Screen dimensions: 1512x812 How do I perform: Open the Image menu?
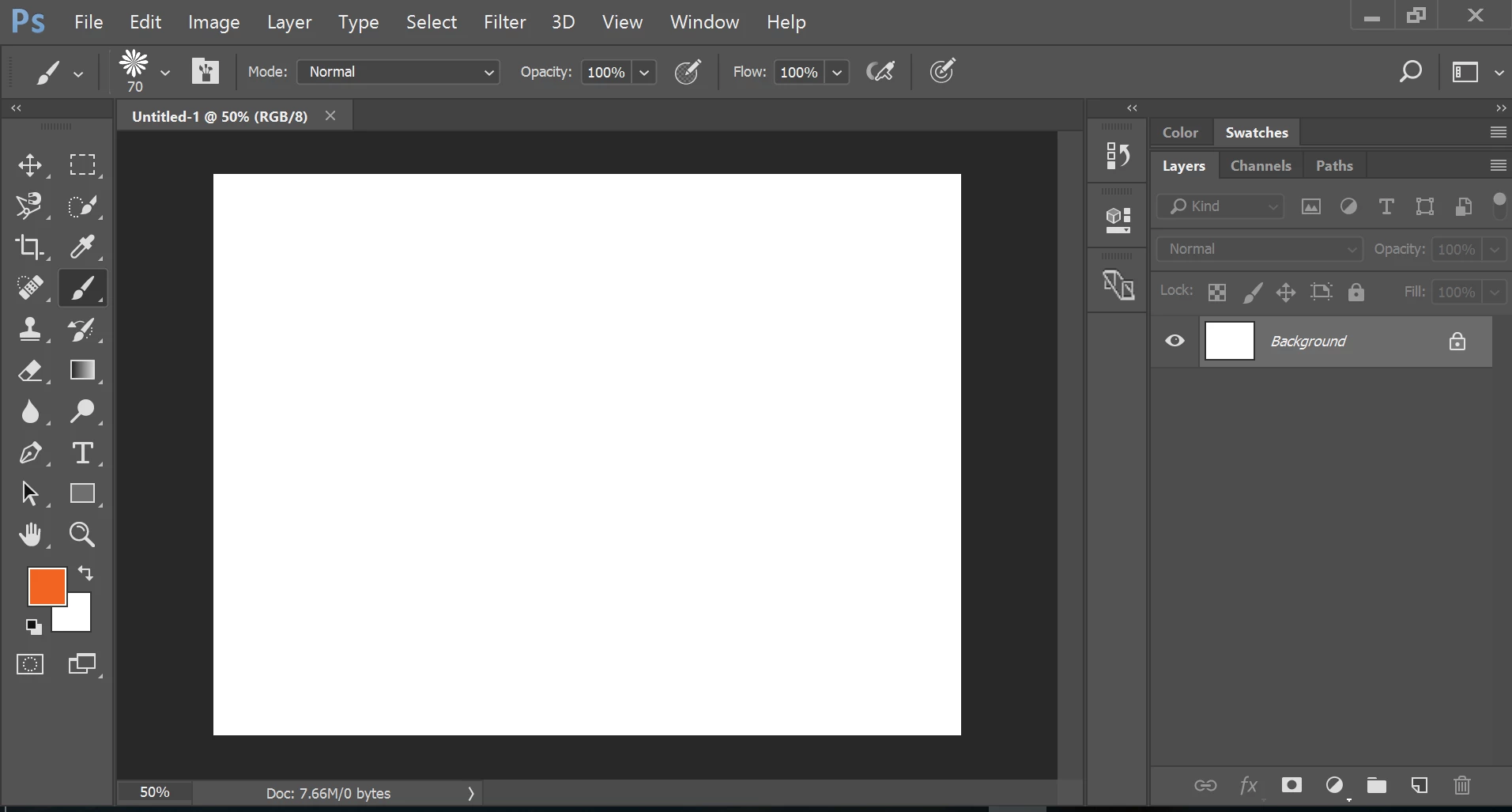[214, 22]
